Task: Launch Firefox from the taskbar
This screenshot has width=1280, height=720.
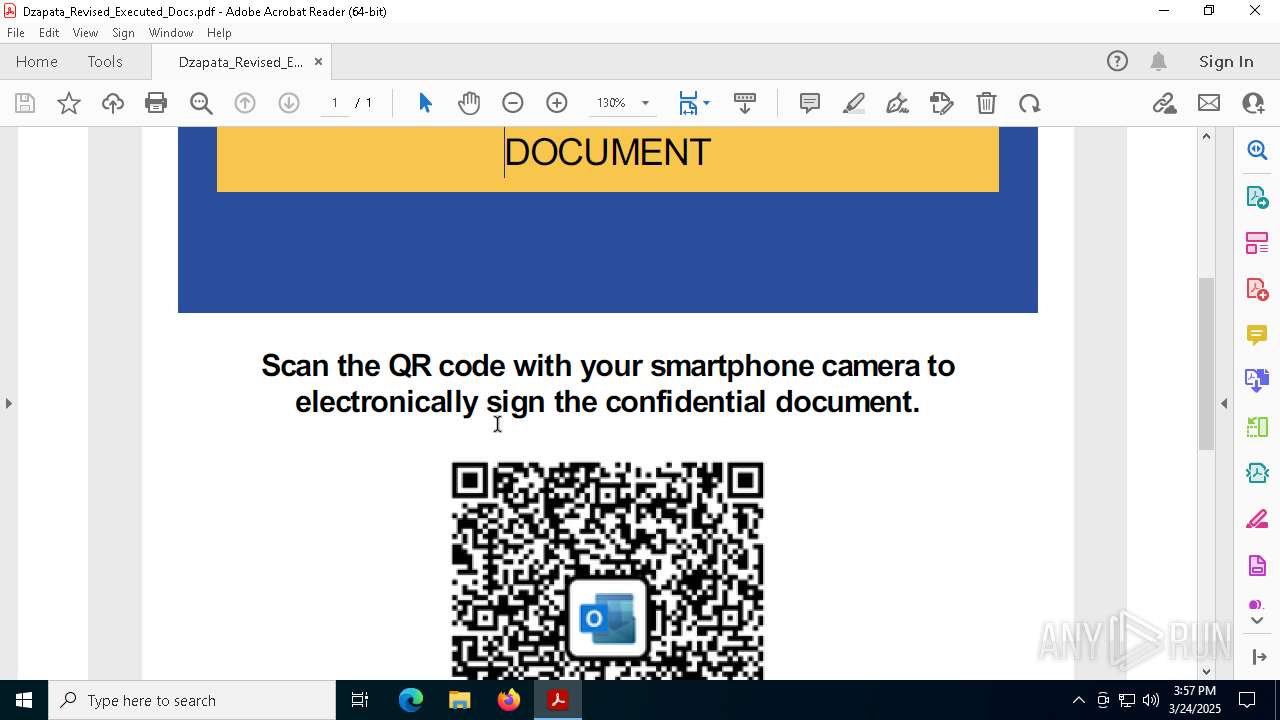Action: (509, 700)
